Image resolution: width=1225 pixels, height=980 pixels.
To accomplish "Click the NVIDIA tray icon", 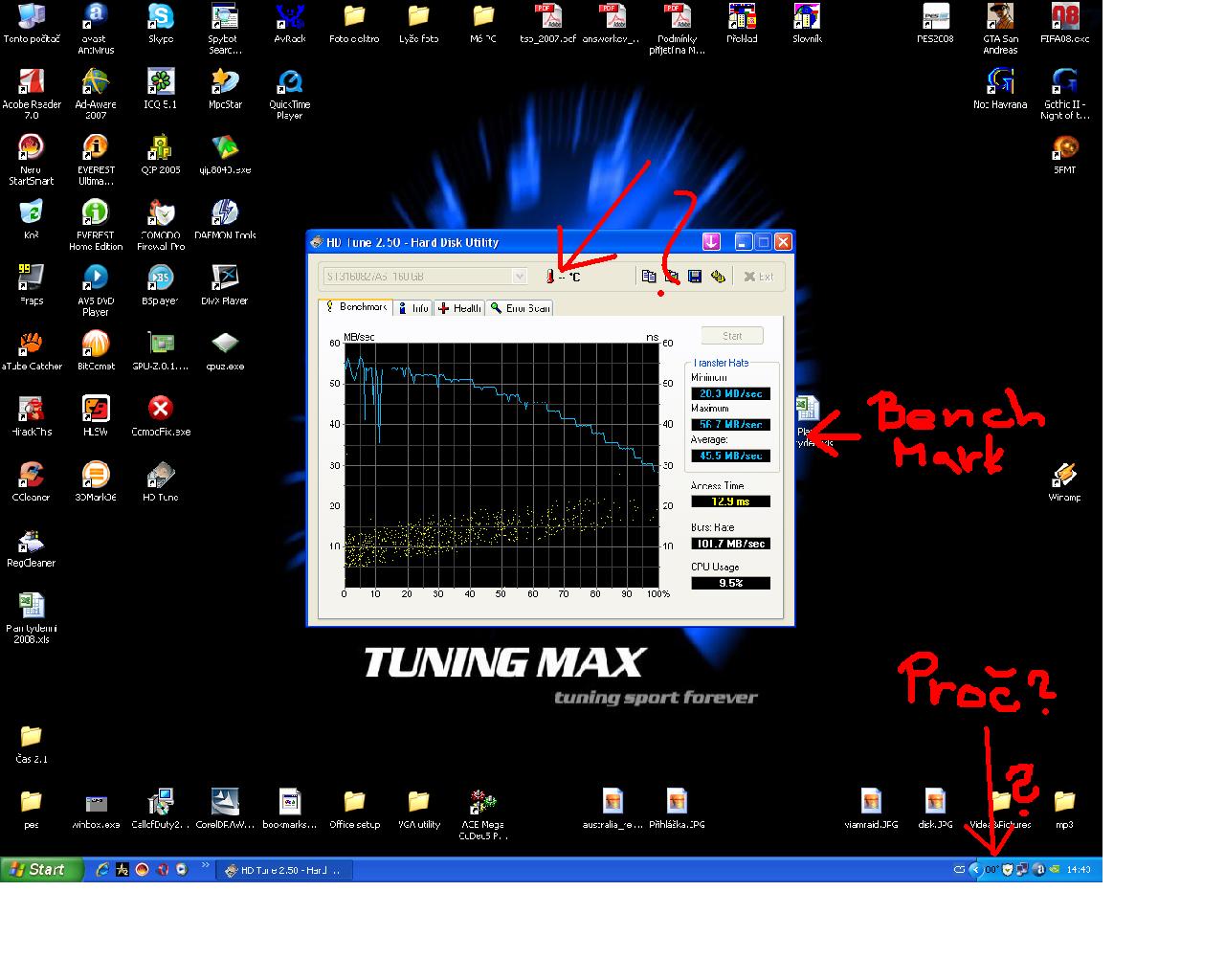I will tap(1055, 870).
